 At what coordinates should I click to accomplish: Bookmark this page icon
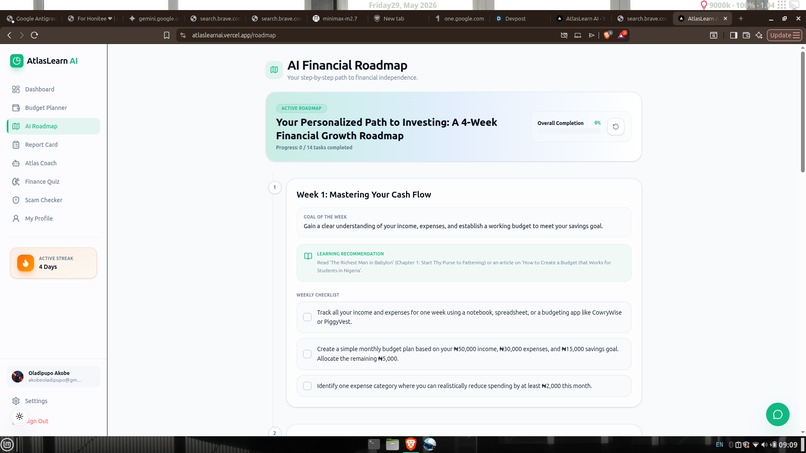167,35
